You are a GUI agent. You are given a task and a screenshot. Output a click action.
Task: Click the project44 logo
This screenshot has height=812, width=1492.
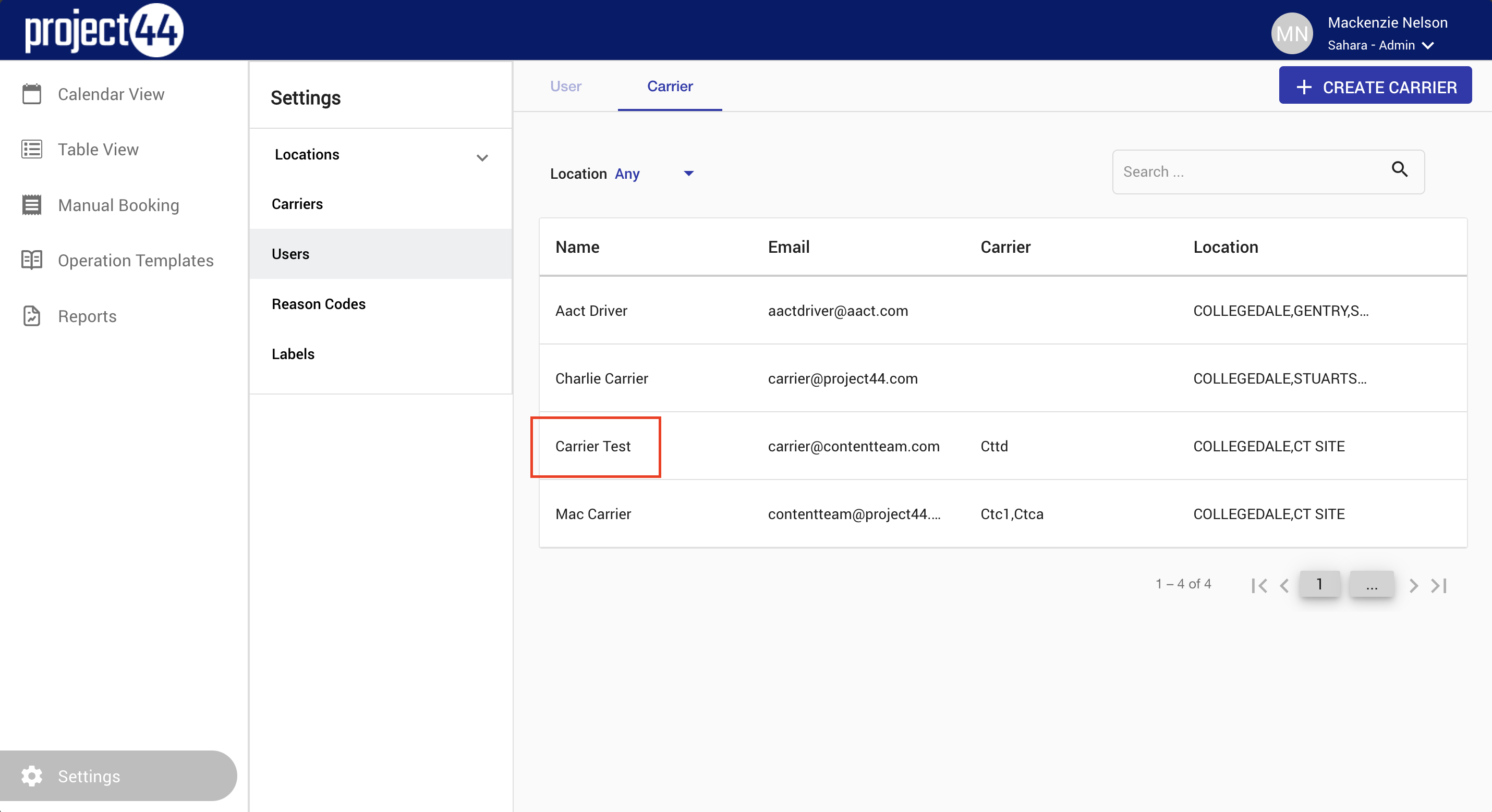coord(104,30)
